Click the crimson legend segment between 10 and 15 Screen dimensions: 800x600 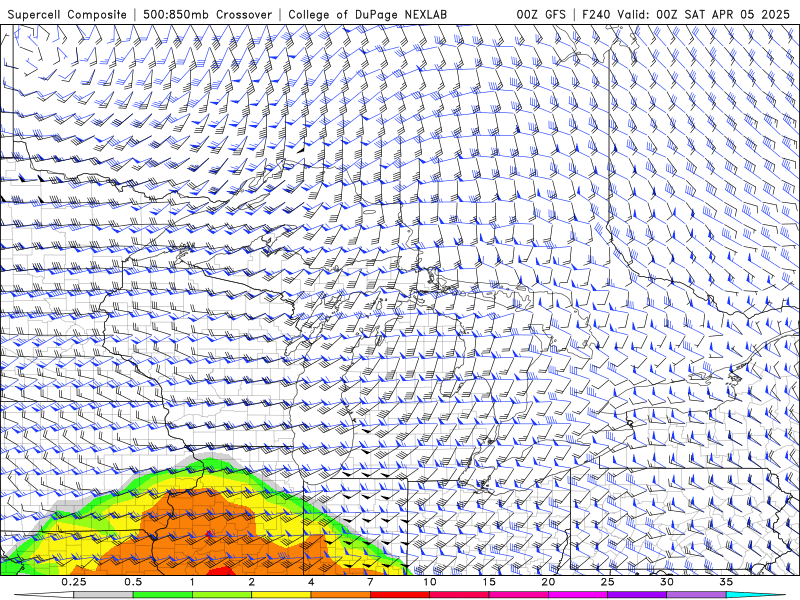click(459, 595)
